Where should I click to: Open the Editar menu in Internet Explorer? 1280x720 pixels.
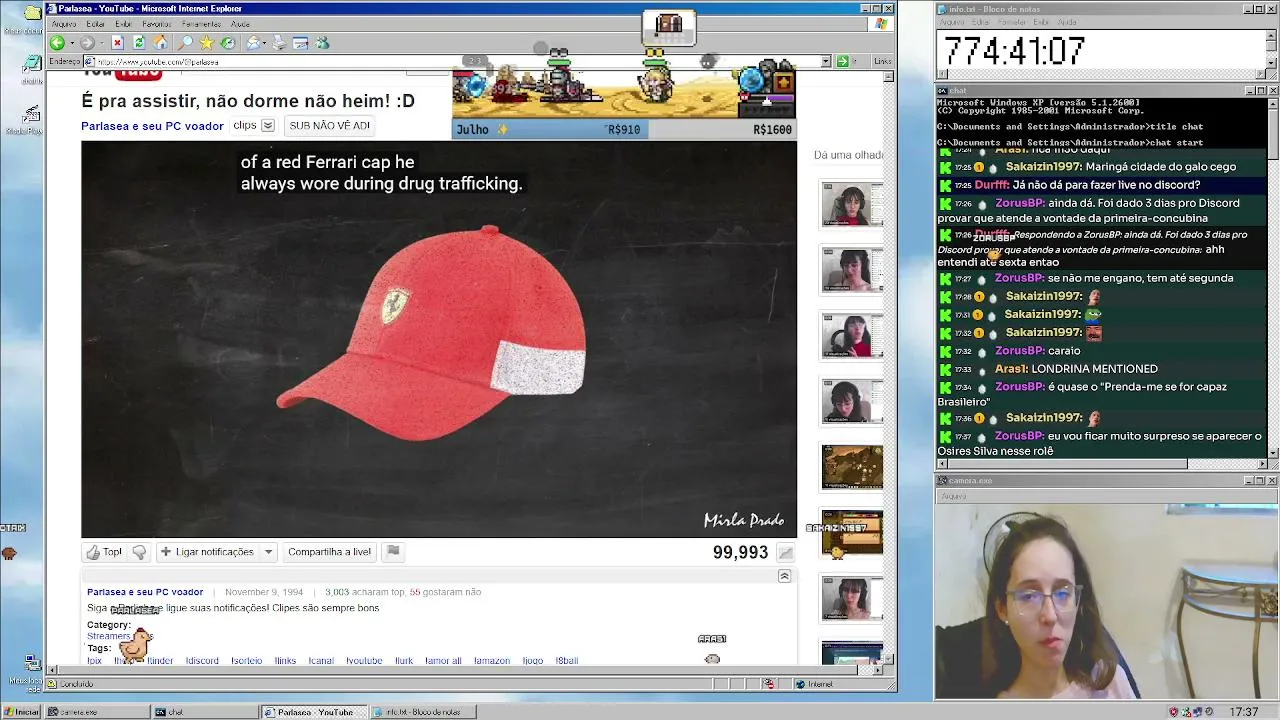point(96,24)
